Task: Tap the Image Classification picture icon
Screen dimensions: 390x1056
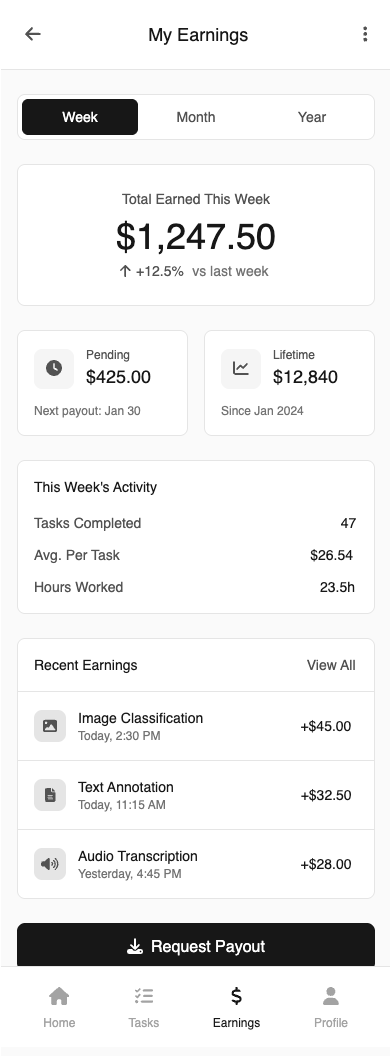Action: pos(50,726)
